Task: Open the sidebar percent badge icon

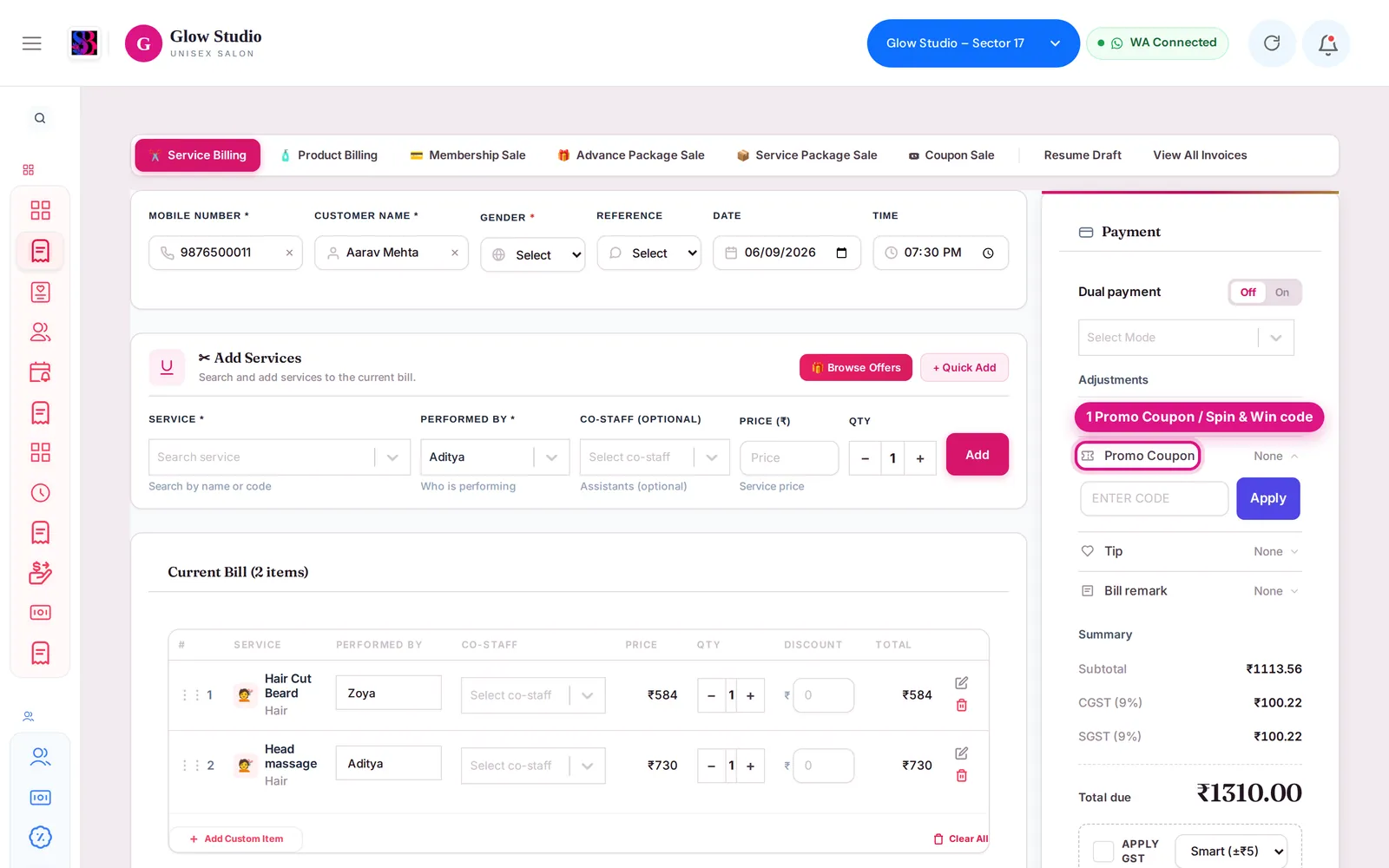Action: 40,838
